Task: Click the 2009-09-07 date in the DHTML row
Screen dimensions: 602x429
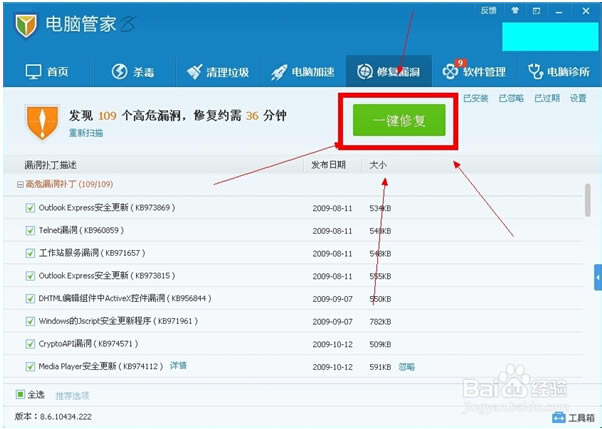Action: (x=332, y=299)
